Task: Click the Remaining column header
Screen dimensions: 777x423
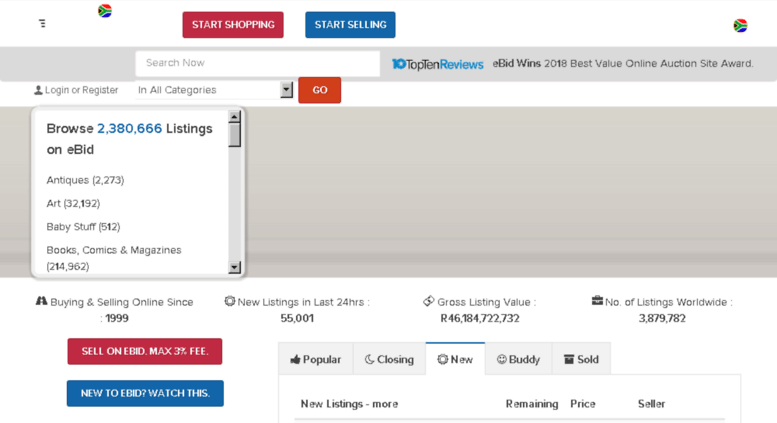Action: click(x=532, y=404)
